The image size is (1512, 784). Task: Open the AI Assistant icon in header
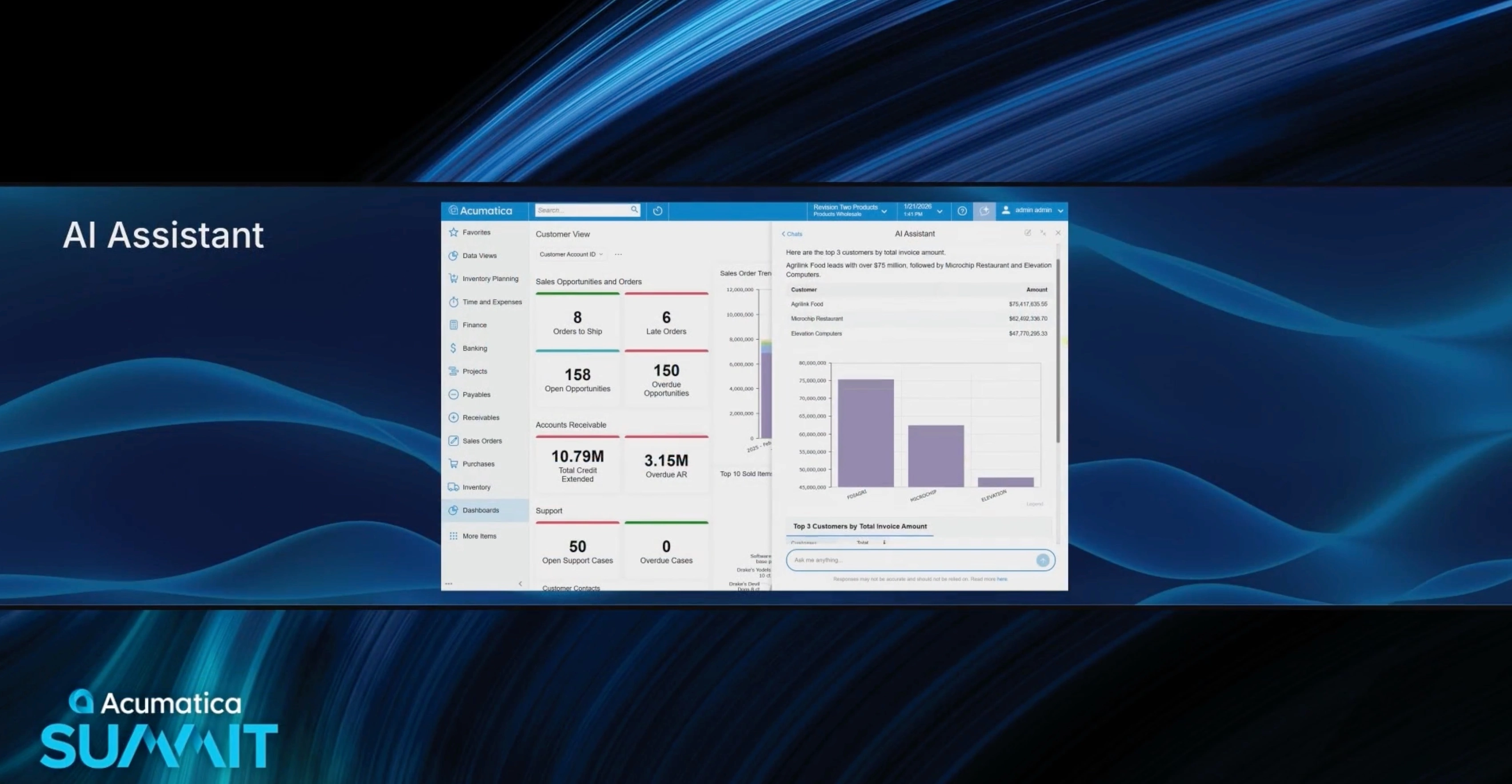point(984,211)
